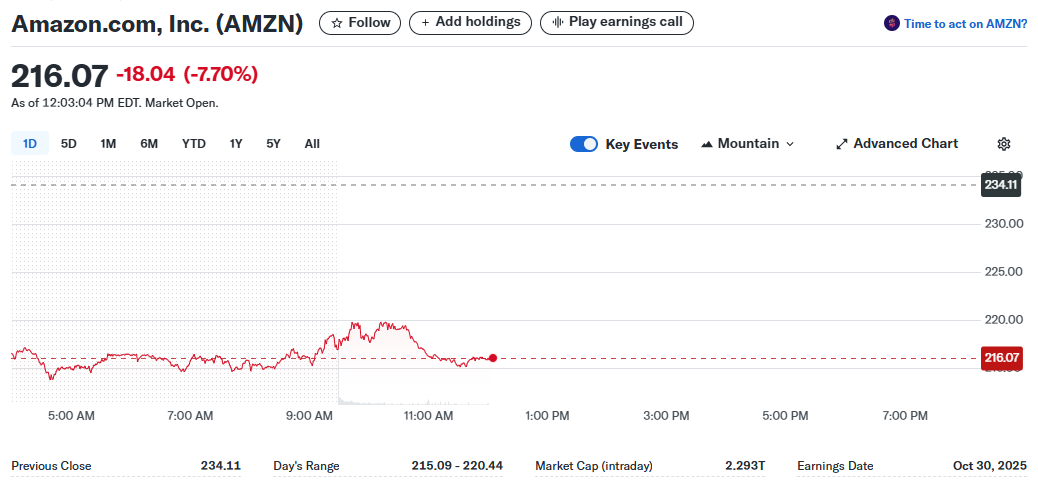
Task: Click the 1:00 PM time axis label
Action: [x=547, y=416]
